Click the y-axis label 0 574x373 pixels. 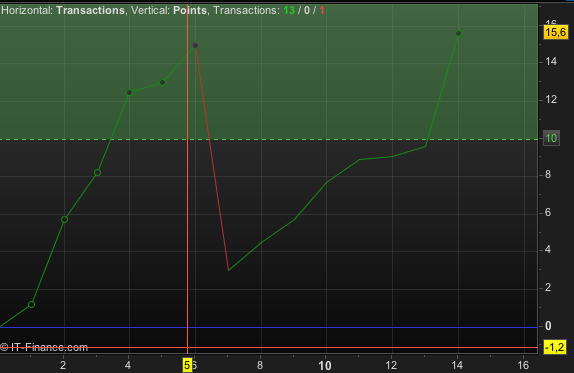(x=548, y=326)
